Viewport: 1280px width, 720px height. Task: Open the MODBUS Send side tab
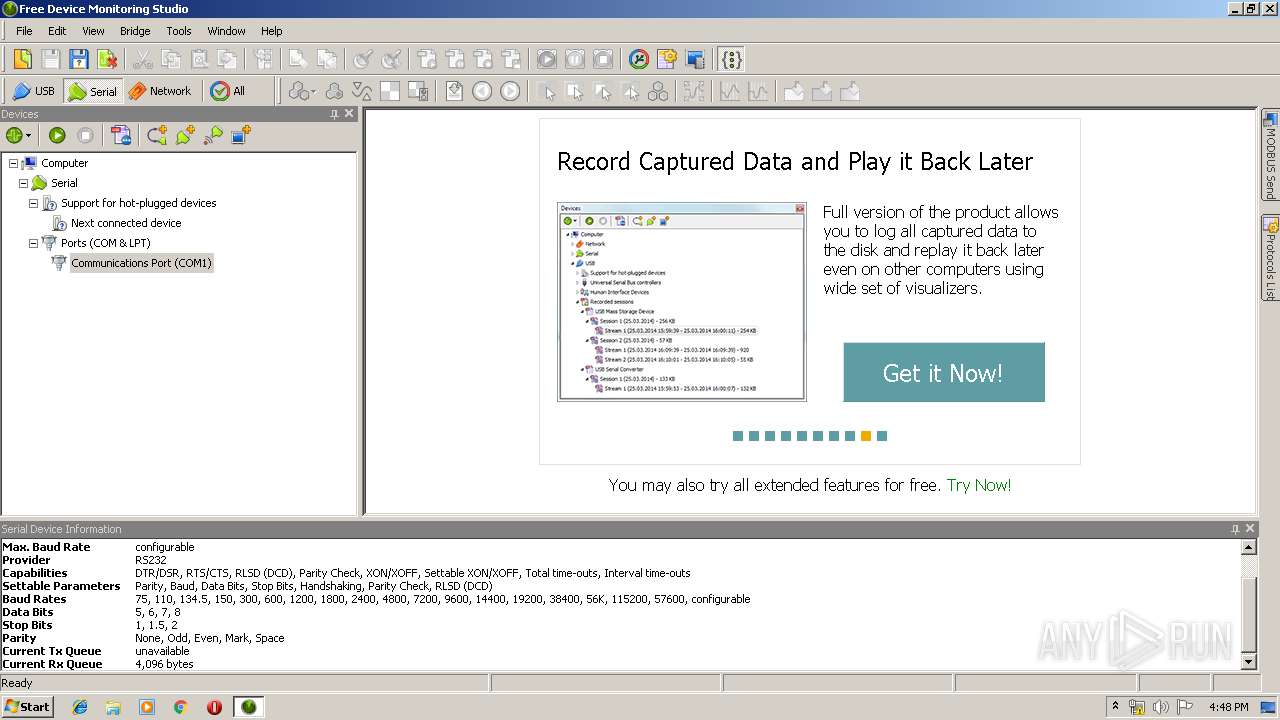click(1271, 155)
